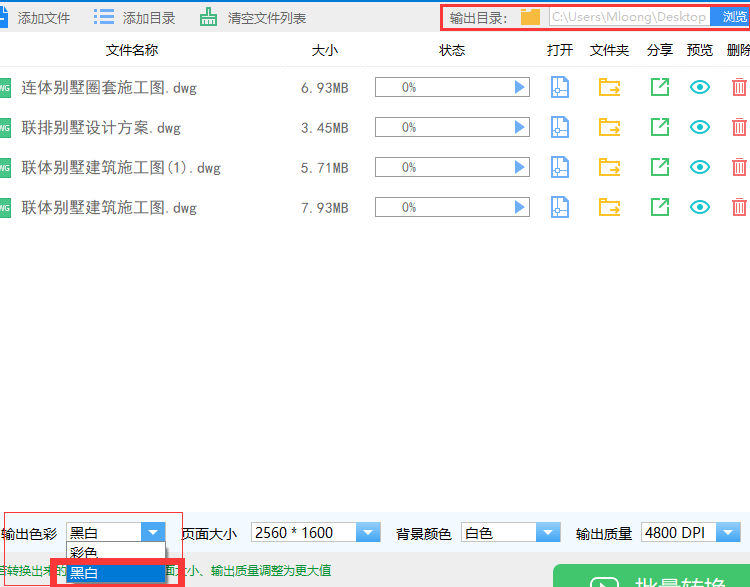Preview 联排别墅设计方案.dwg with eye icon
Viewport: 750px width, 587px height.
[x=700, y=127]
